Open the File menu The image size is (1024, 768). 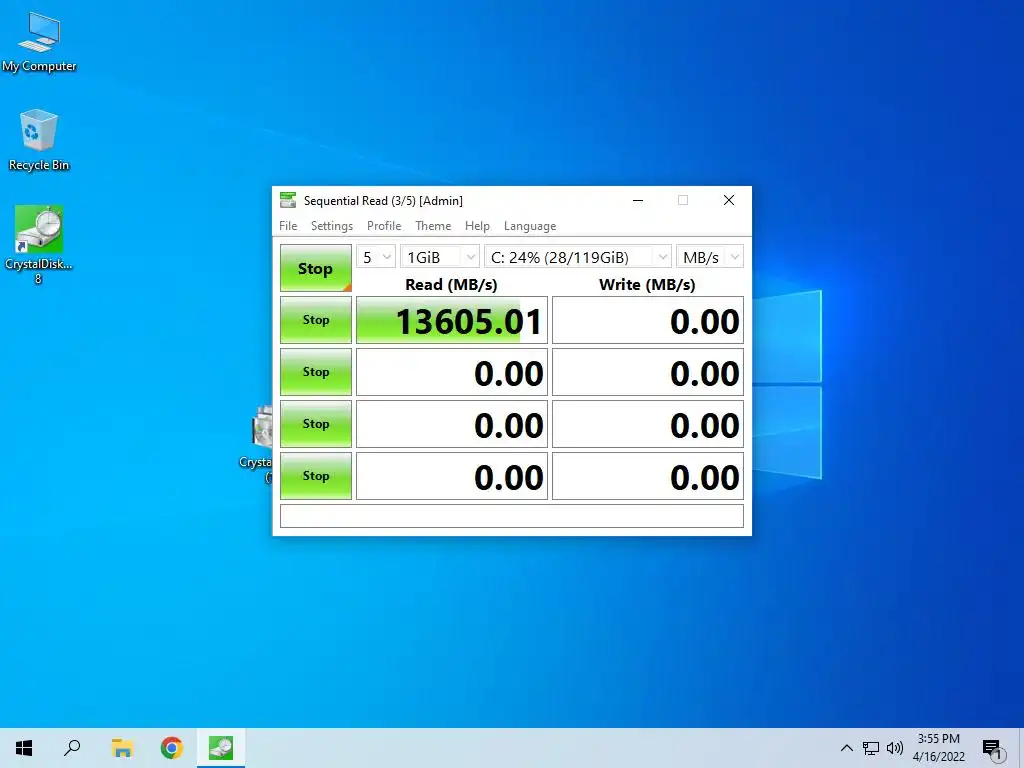pyautogui.click(x=288, y=226)
